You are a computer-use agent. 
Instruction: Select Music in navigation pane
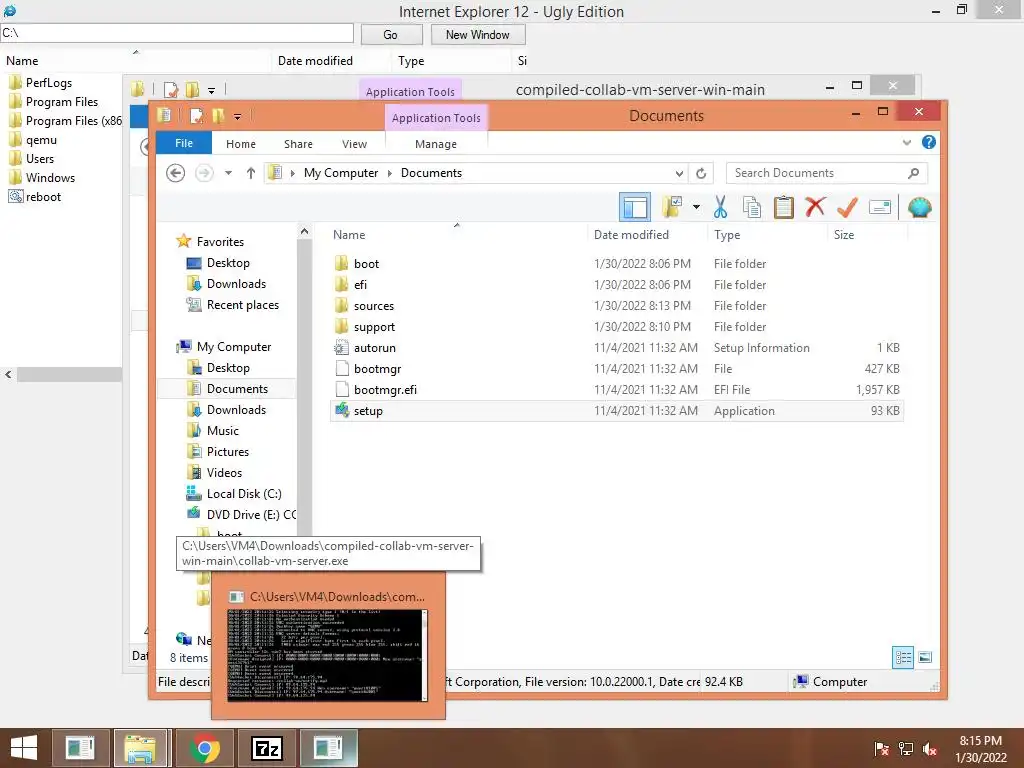pyautogui.click(x=213, y=431)
